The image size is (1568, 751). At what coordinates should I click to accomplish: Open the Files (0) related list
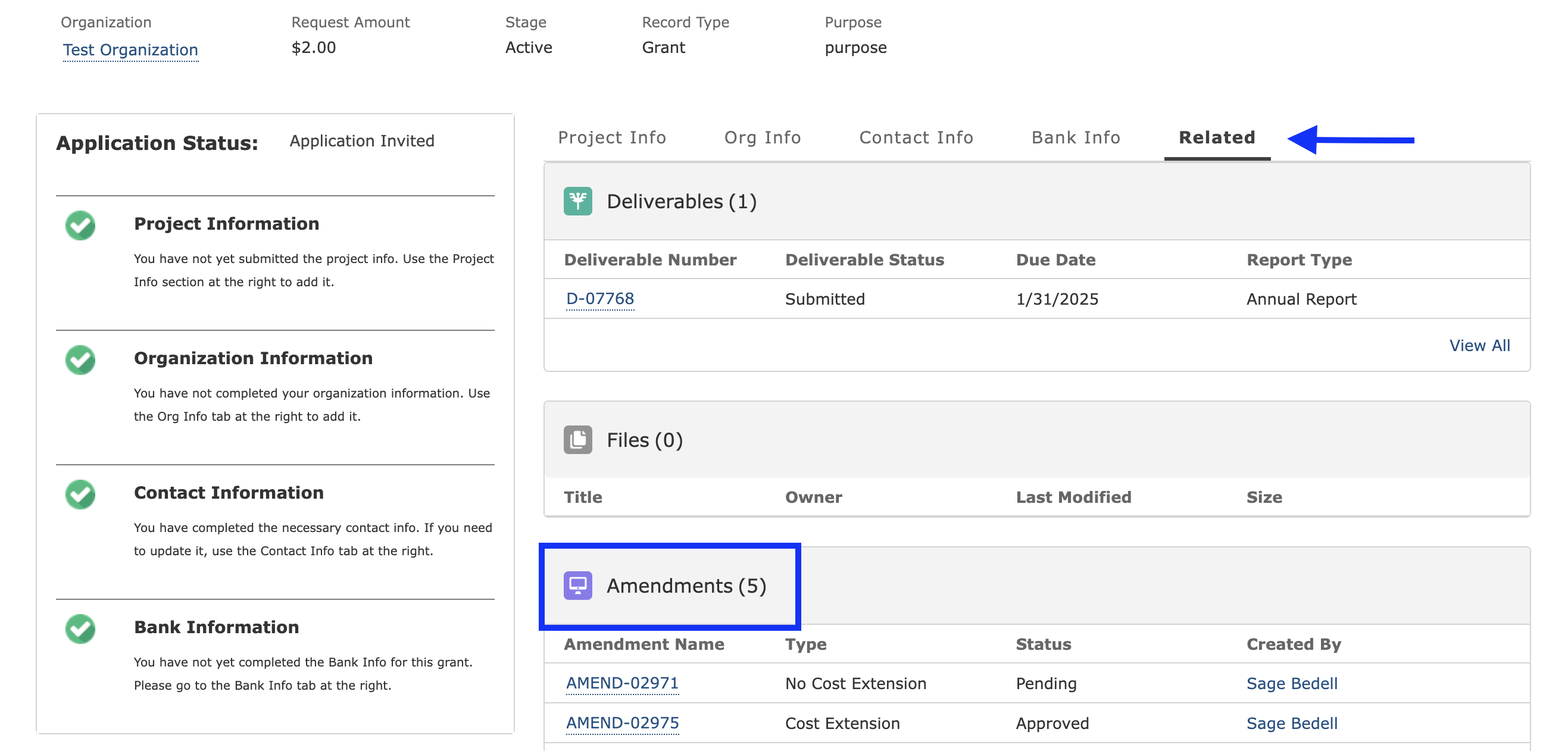pyautogui.click(x=645, y=440)
